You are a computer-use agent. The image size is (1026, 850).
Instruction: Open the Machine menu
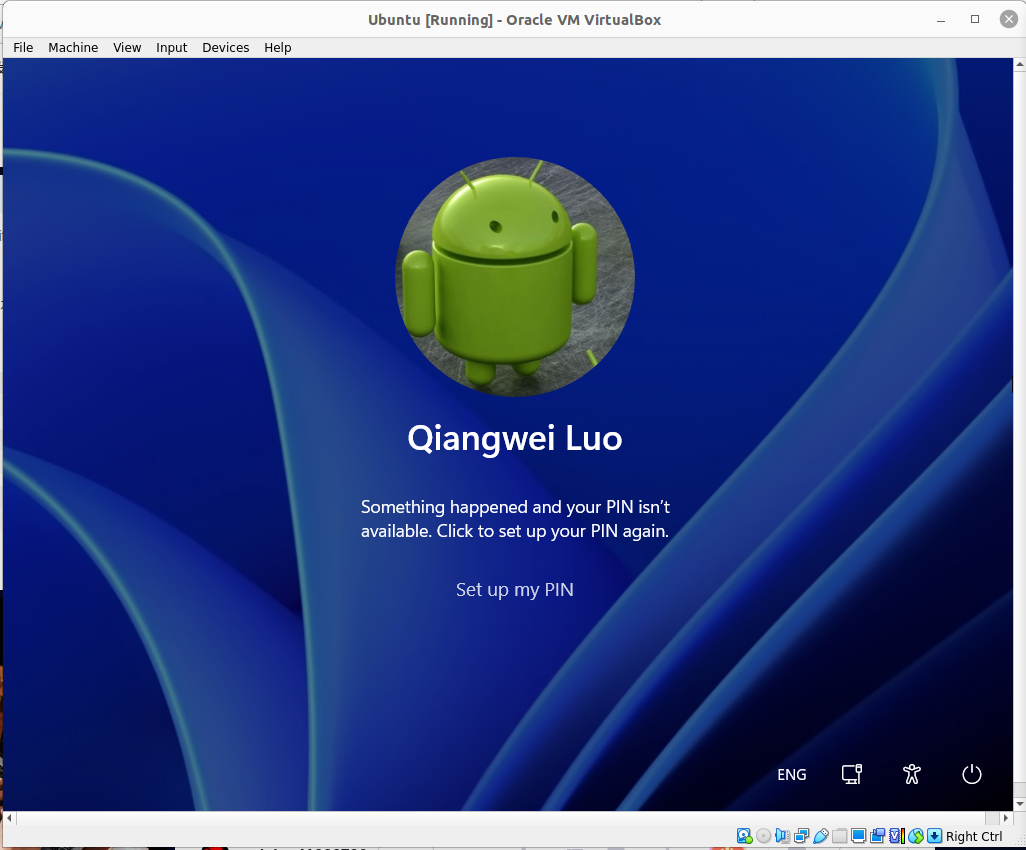(x=73, y=47)
